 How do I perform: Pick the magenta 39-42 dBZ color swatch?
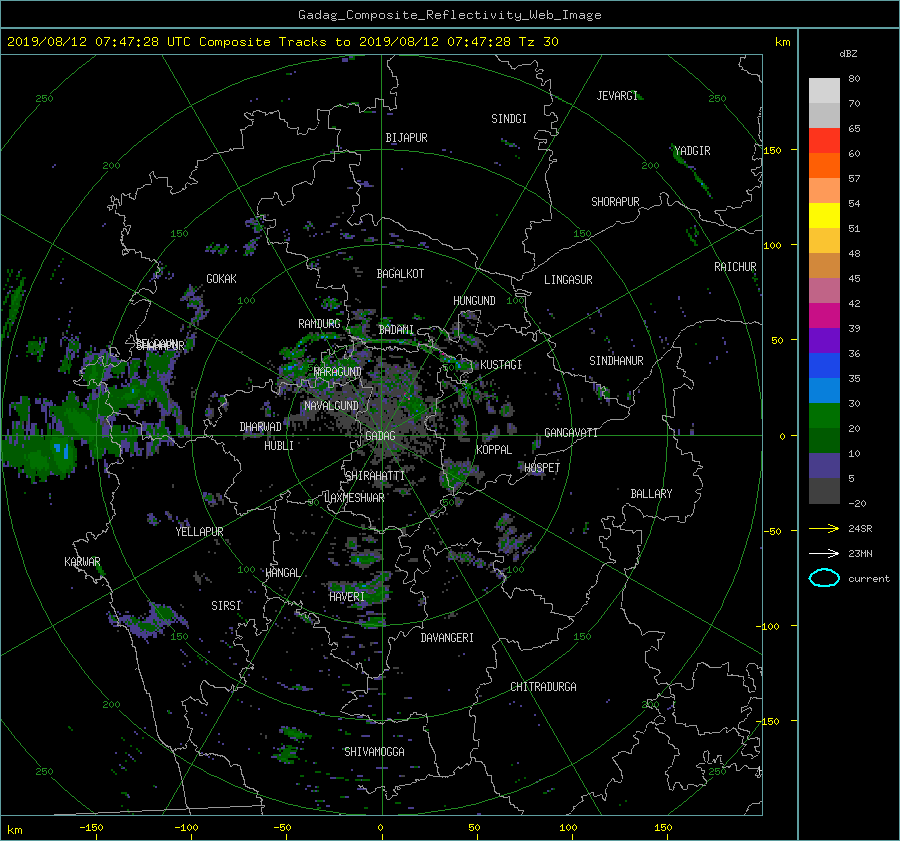[x=824, y=315]
